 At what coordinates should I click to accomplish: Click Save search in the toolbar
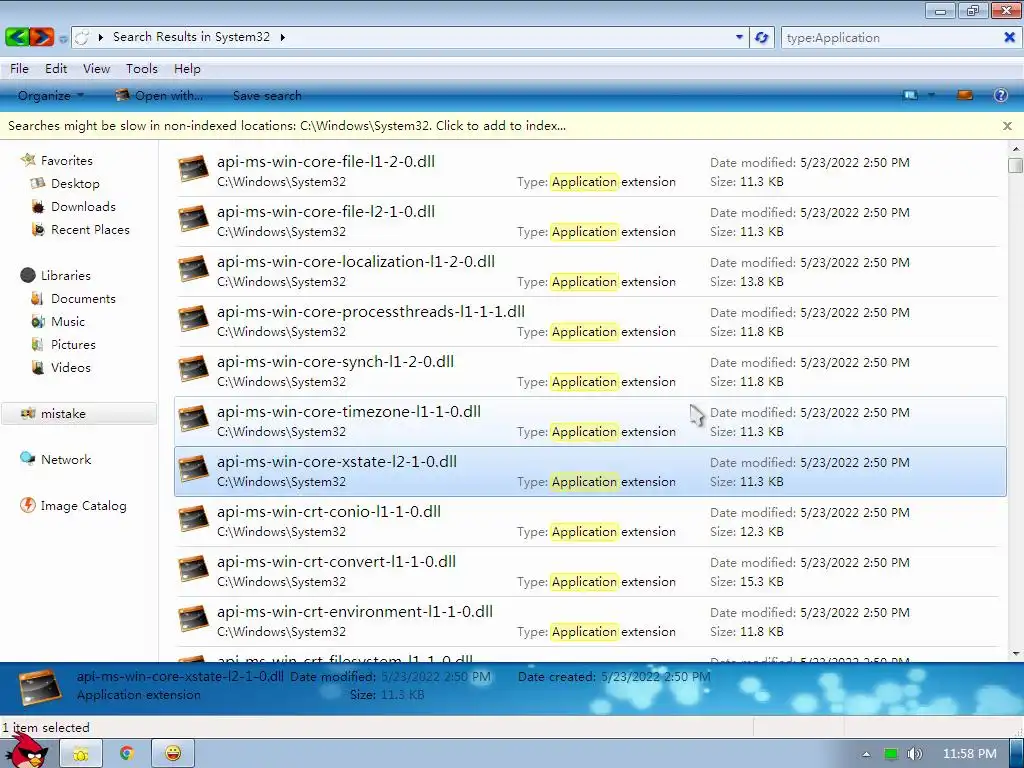267,95
